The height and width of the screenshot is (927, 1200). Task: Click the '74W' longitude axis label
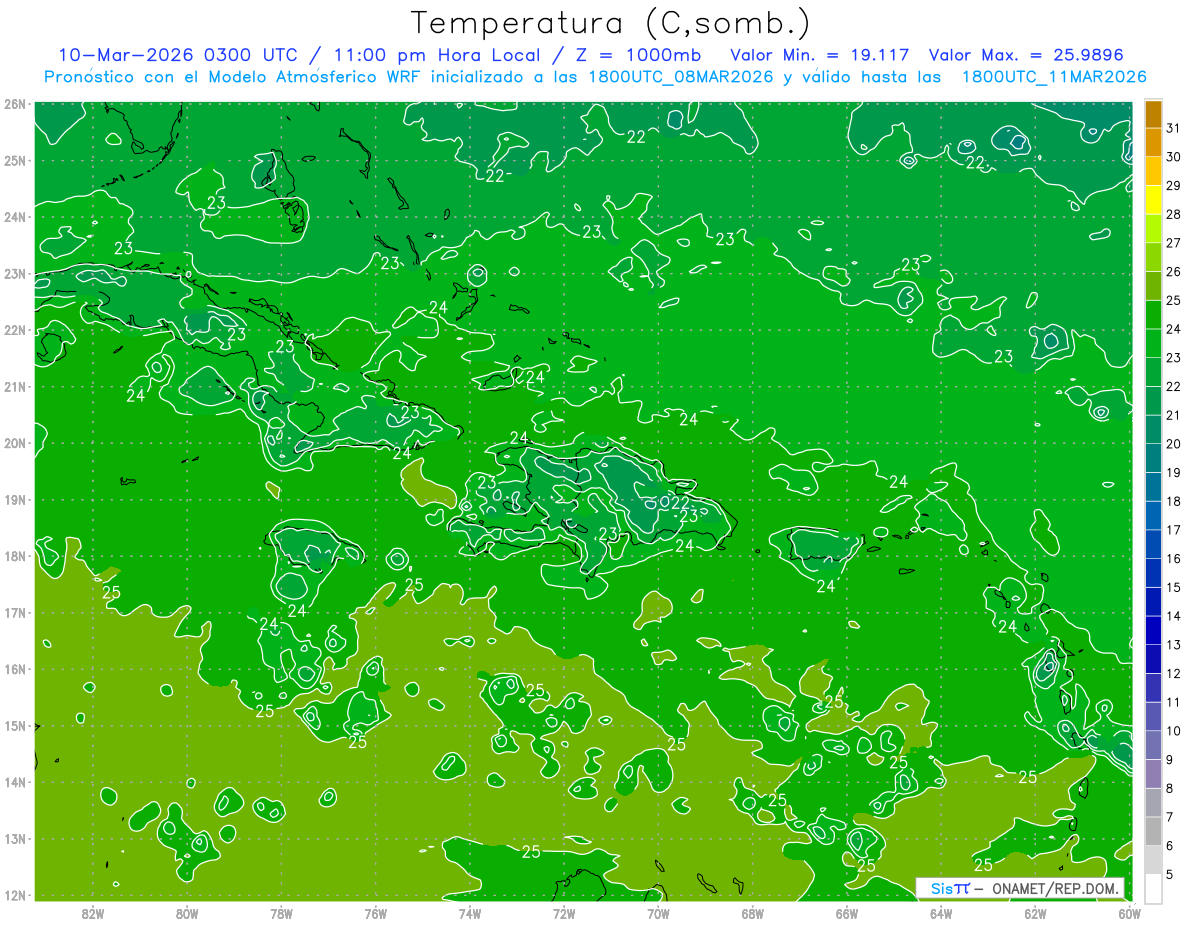pos(470,912)
